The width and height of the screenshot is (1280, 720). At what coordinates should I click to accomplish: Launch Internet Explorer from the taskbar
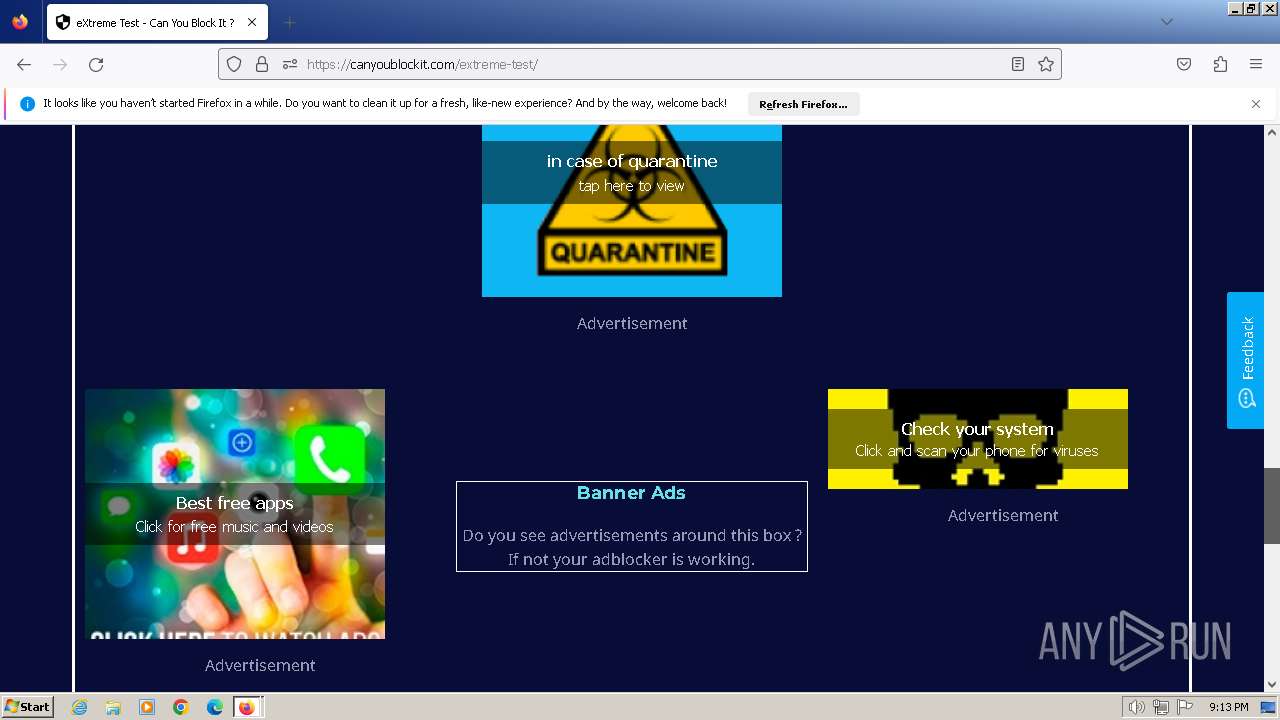tap(80, 707)
